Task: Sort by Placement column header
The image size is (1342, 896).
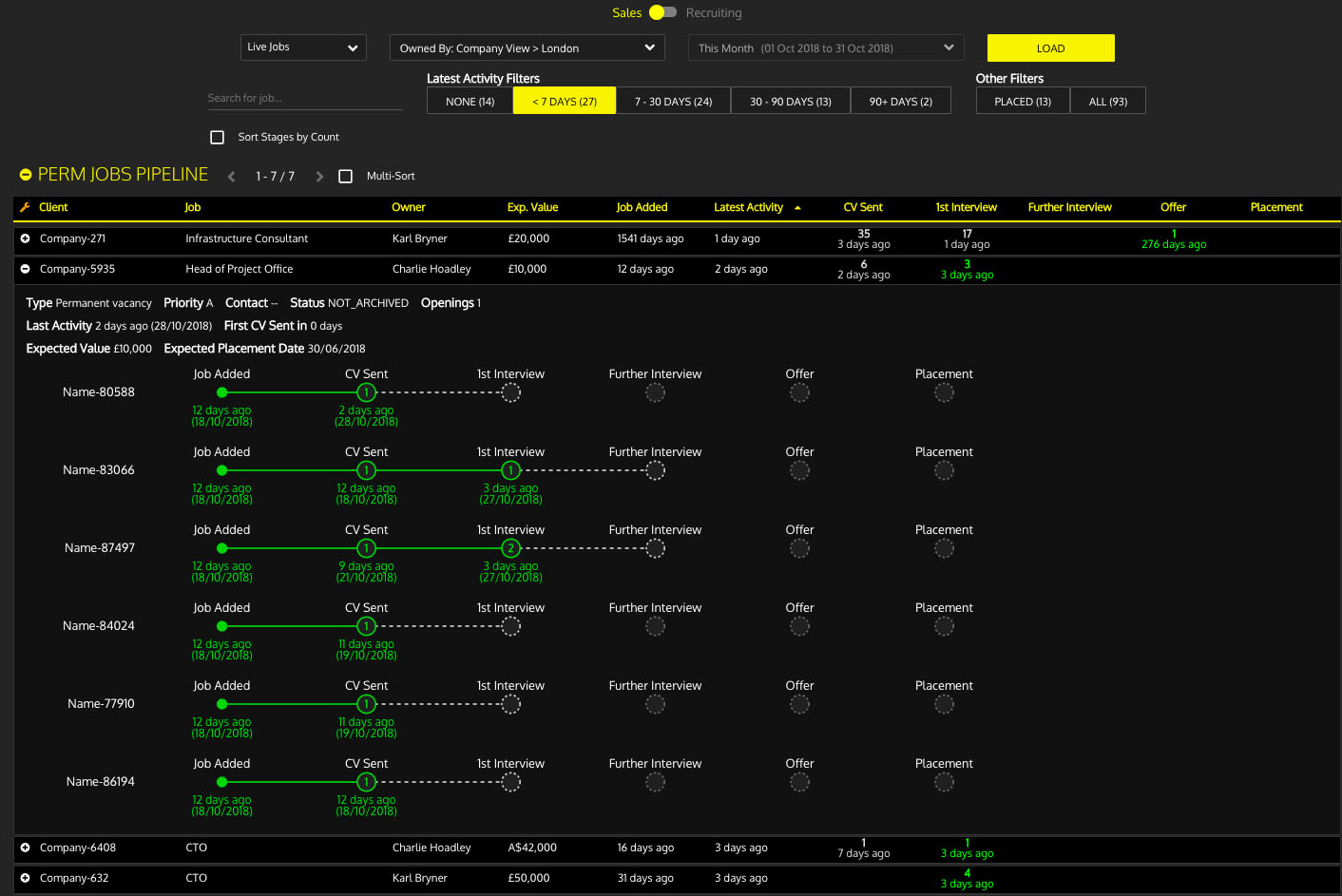Action: pyautogui.click(x=1276, y=207)
